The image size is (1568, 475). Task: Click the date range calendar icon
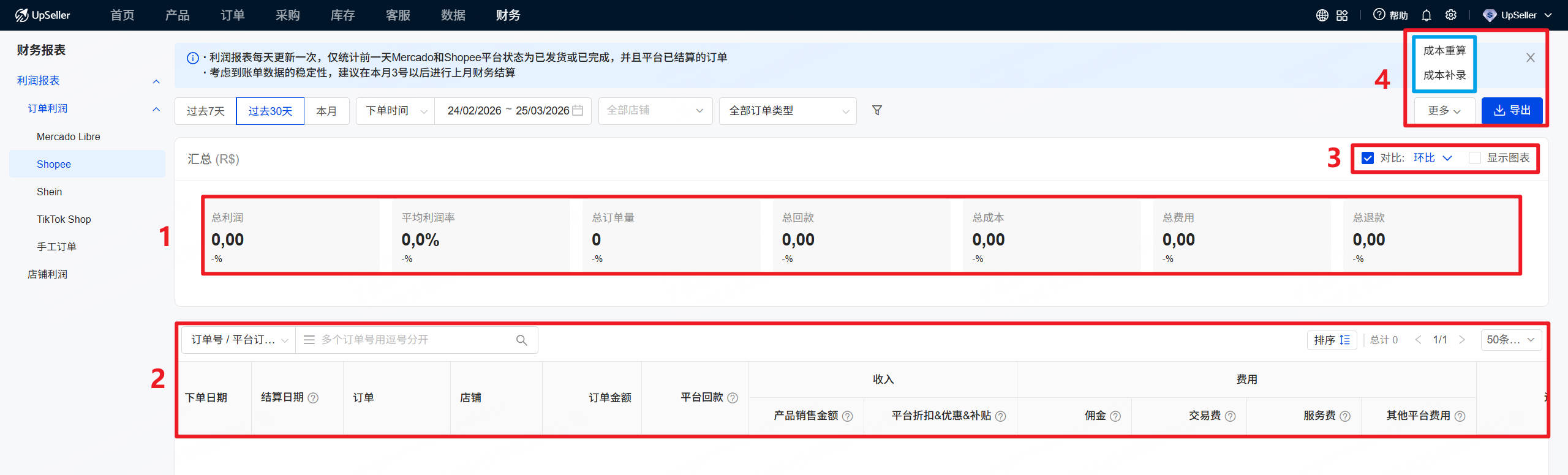point(577,111)
